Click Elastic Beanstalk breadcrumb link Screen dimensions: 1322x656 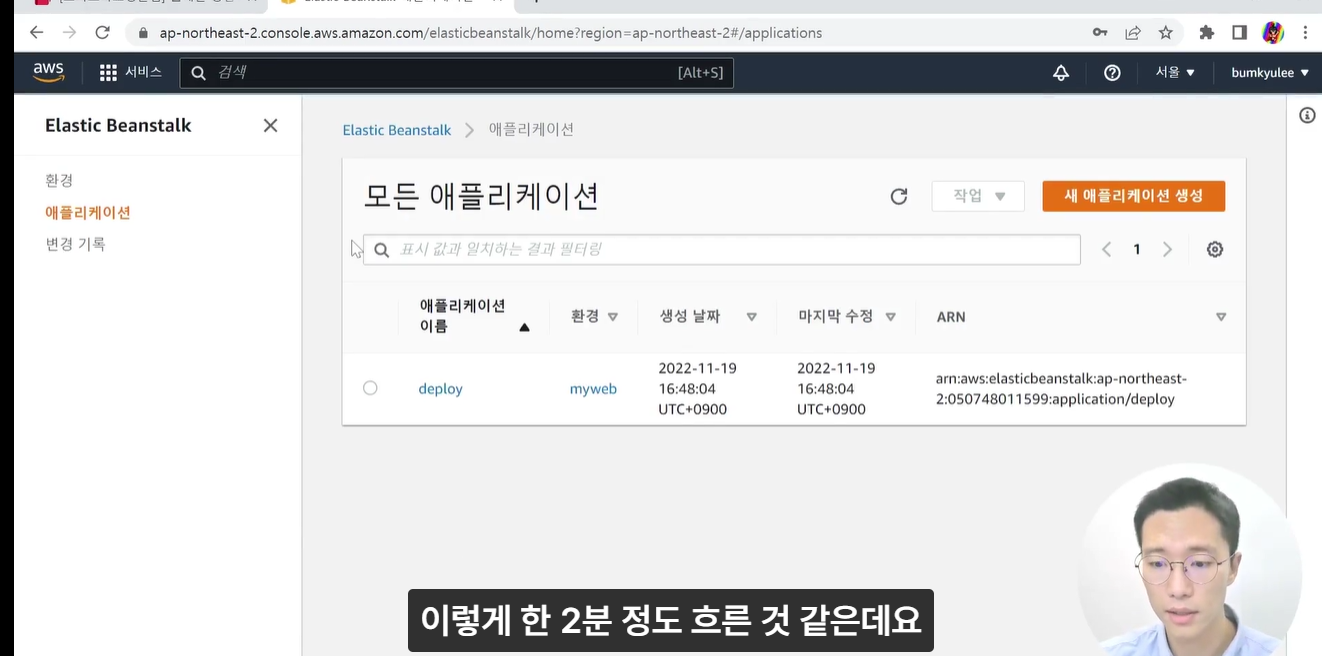point(397,130)
